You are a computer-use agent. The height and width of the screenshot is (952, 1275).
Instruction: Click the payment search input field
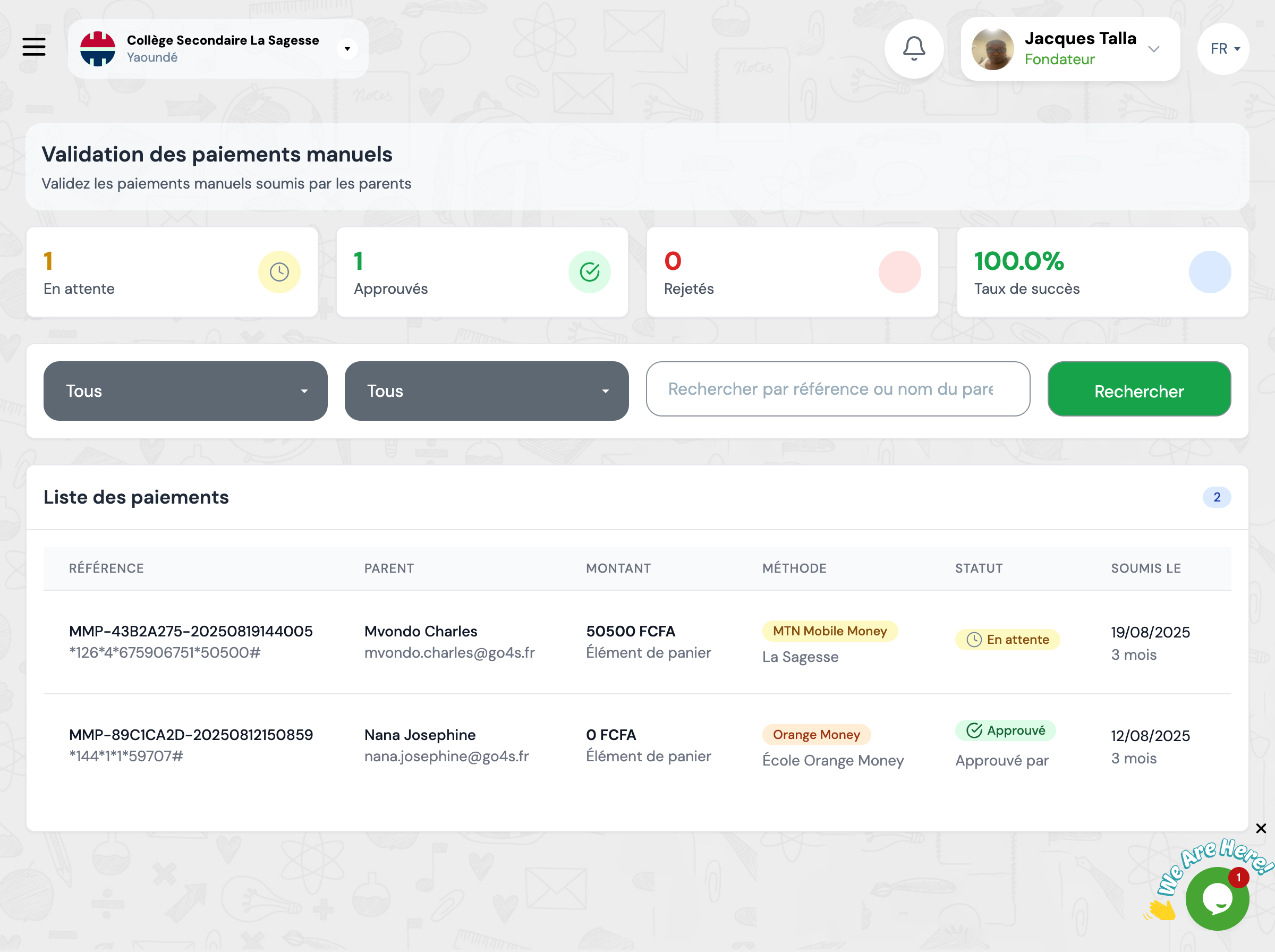point(837,389)
